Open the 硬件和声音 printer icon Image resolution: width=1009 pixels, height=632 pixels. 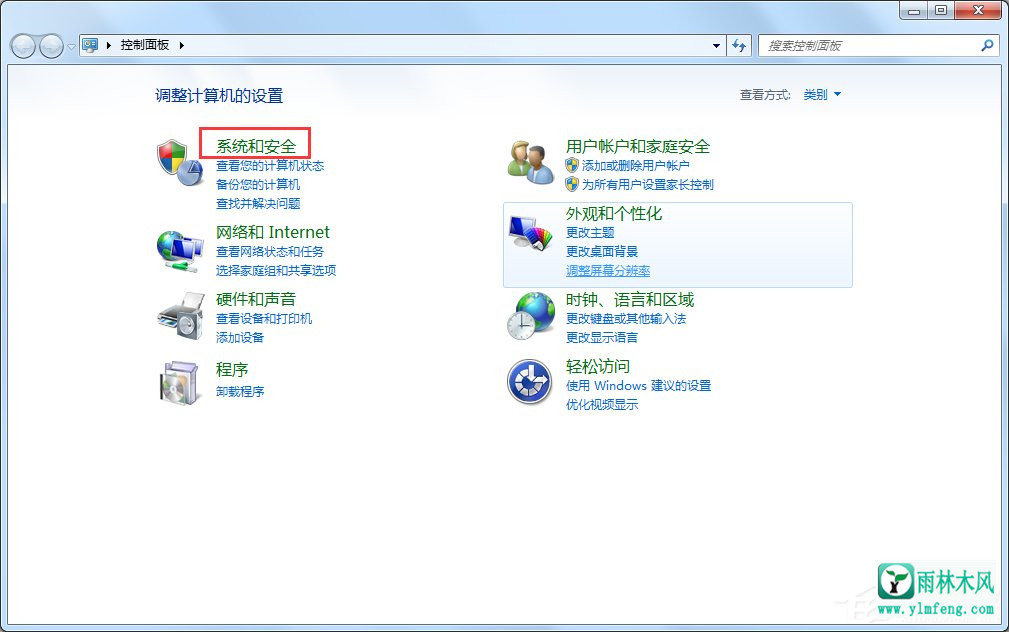(181, 315)
